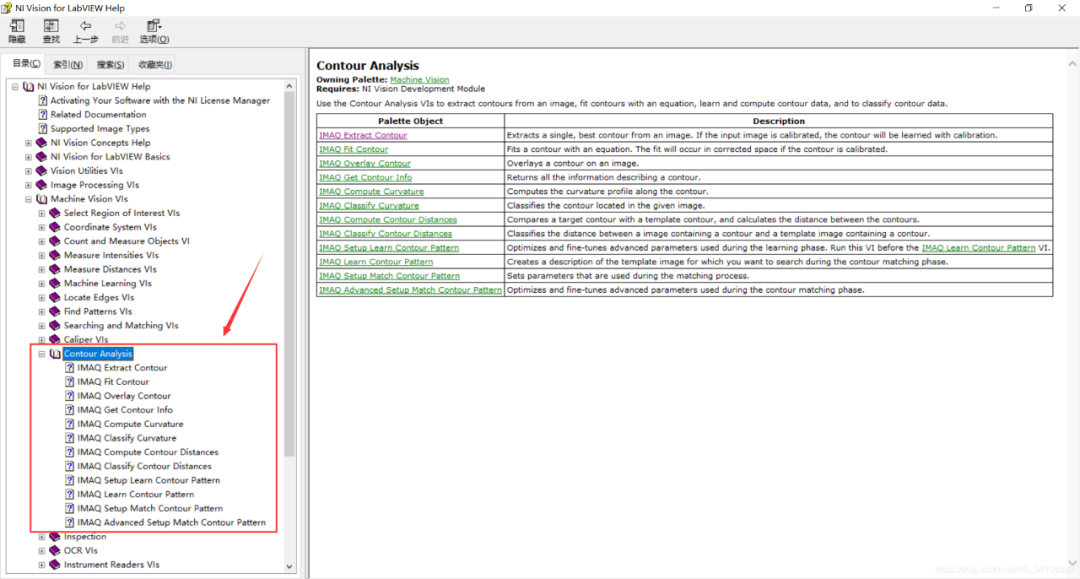Open IMAQ Advanced Setup Match Contour Pattern table link
The width and height of the screenshot is (1080, 579).
click(411, 290)
